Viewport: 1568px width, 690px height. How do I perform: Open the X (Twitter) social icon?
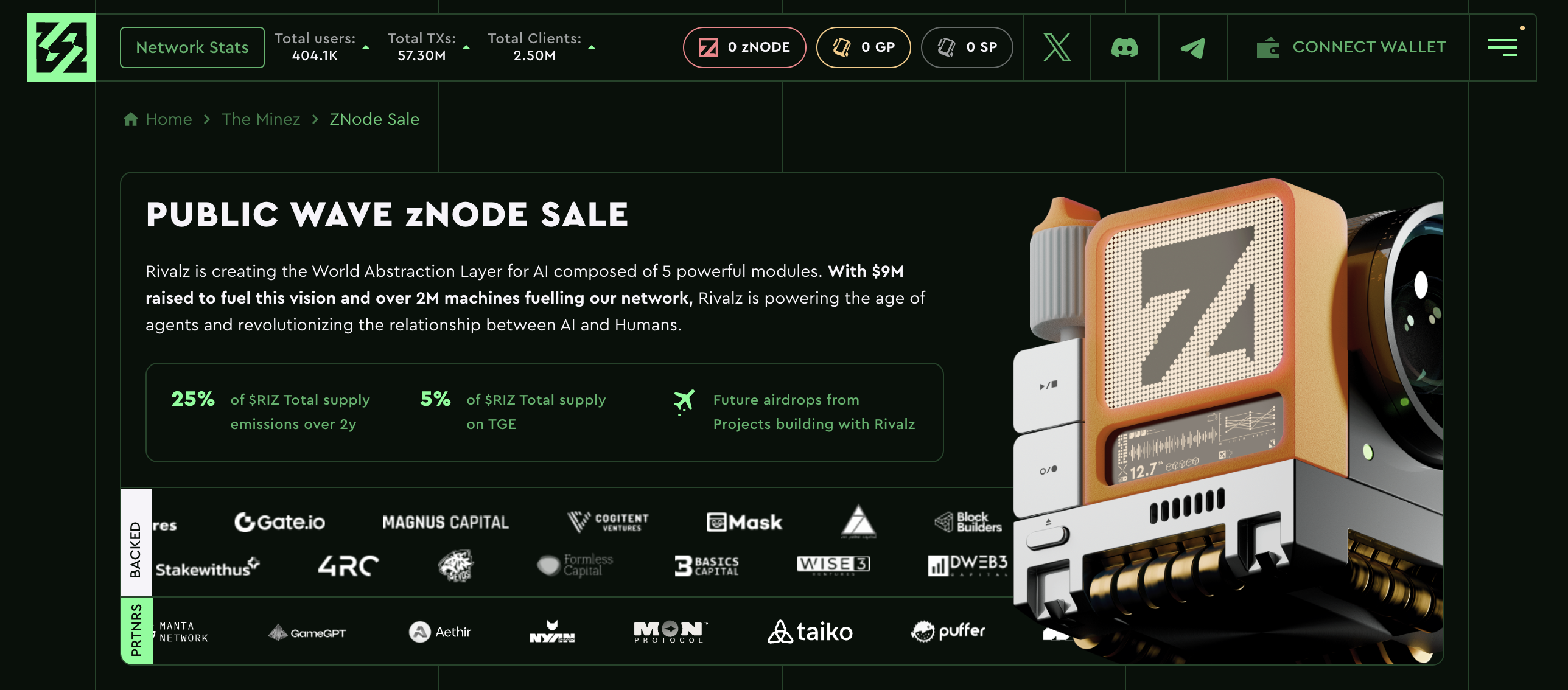1057,47
